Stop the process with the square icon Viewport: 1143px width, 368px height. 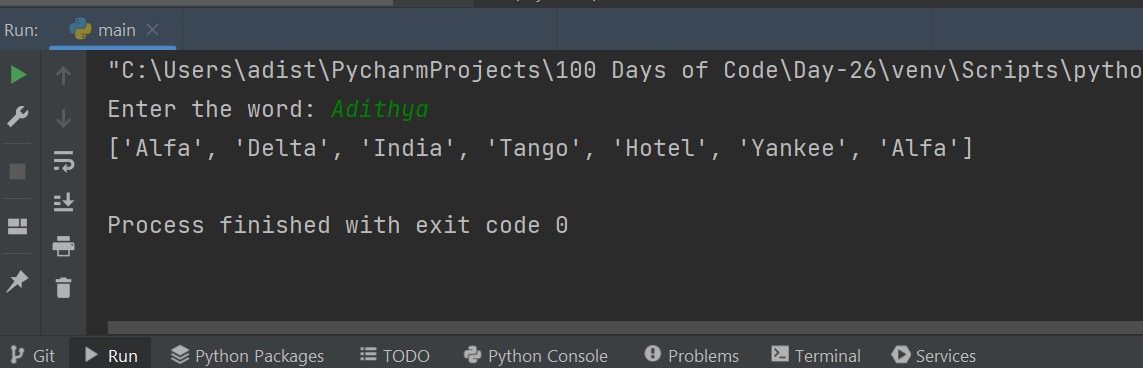click(x=18, y=171)
